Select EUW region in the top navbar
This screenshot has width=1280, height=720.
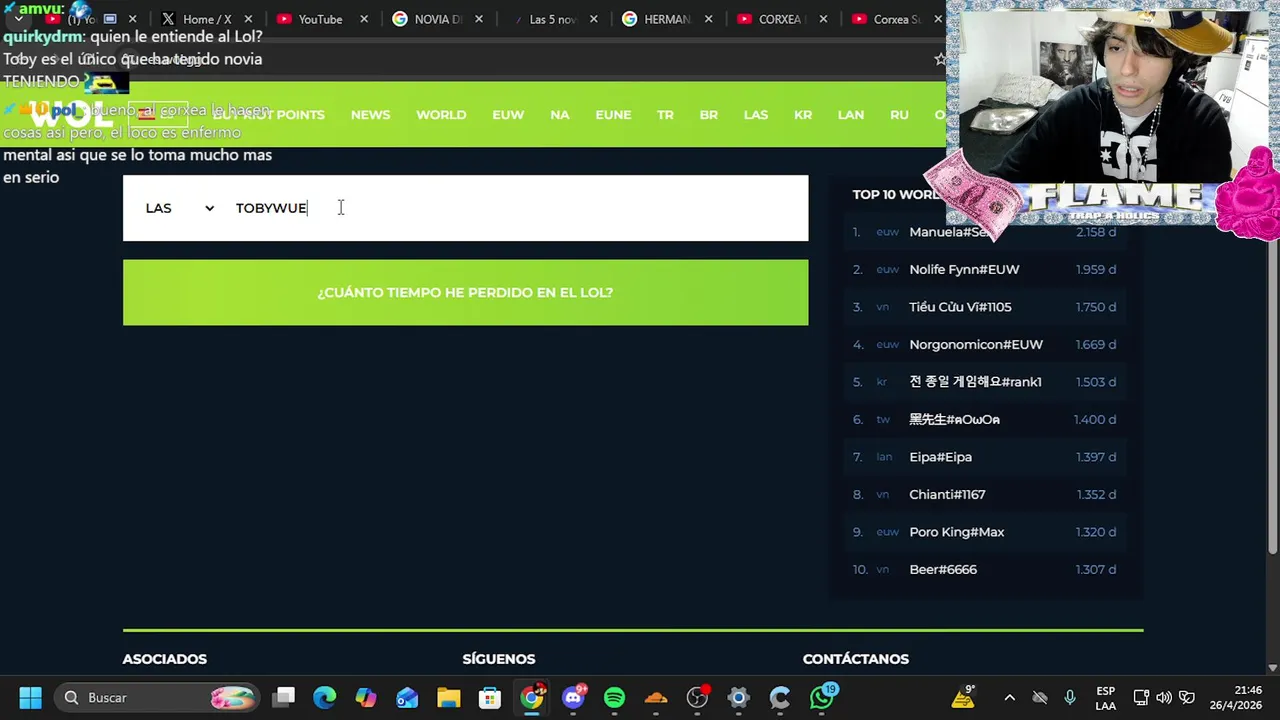tap(508, 115)
